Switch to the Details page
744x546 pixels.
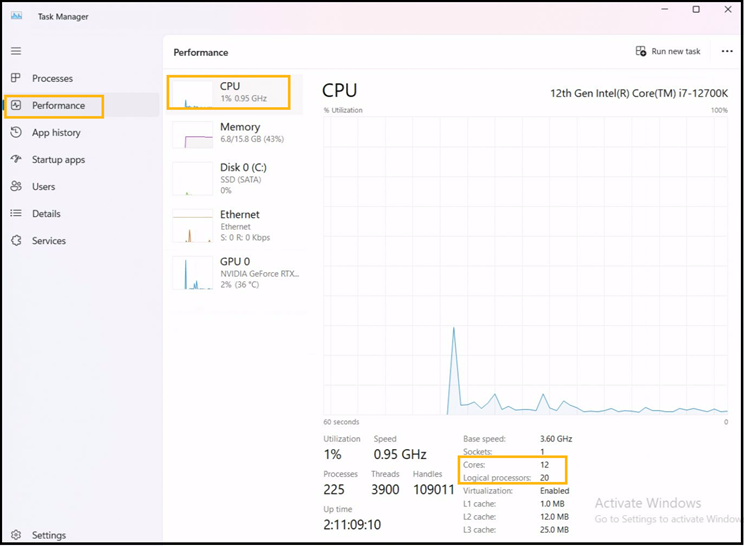[x=46, y=213]
